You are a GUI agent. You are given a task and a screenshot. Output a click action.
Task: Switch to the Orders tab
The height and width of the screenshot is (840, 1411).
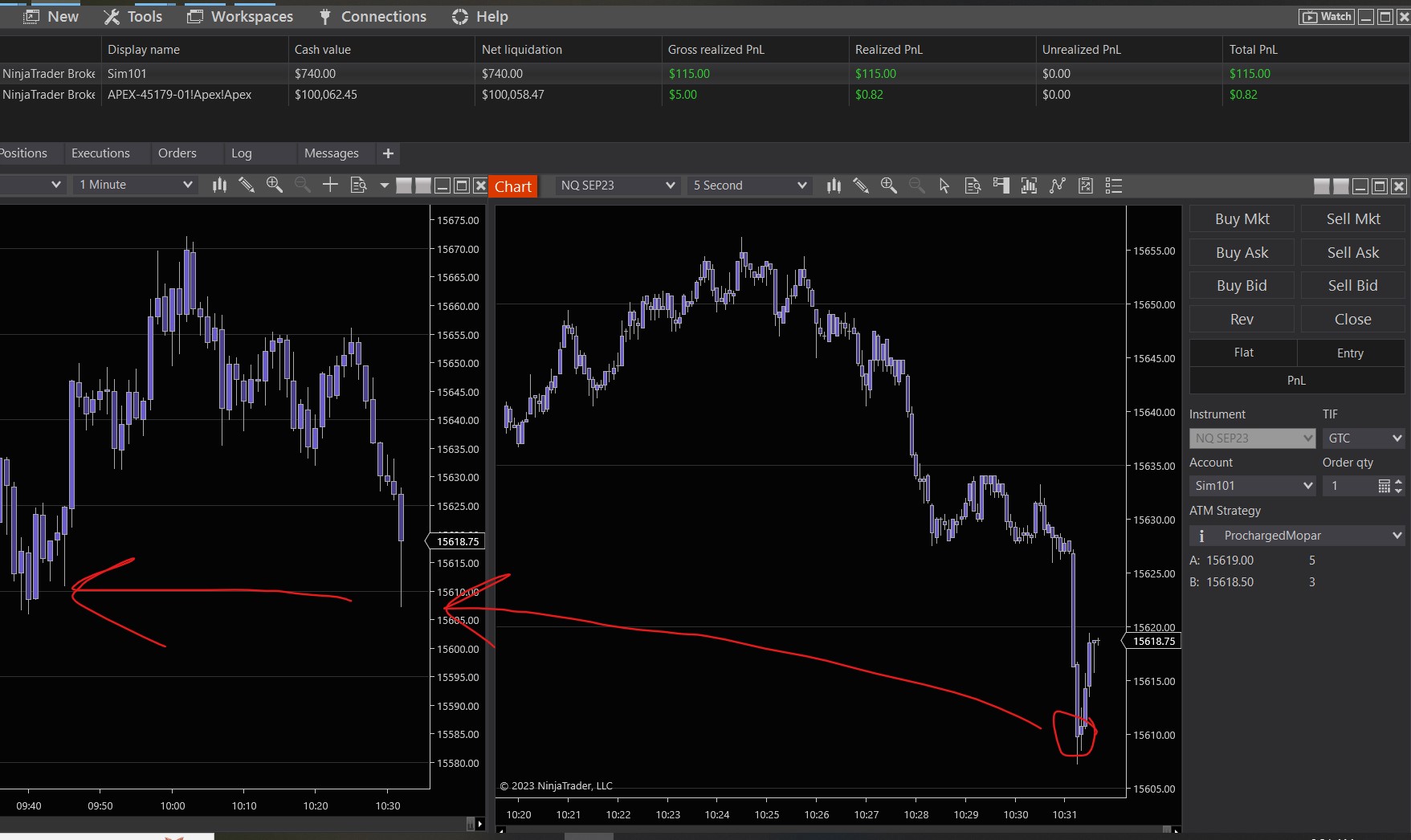(x=177, y=153)
